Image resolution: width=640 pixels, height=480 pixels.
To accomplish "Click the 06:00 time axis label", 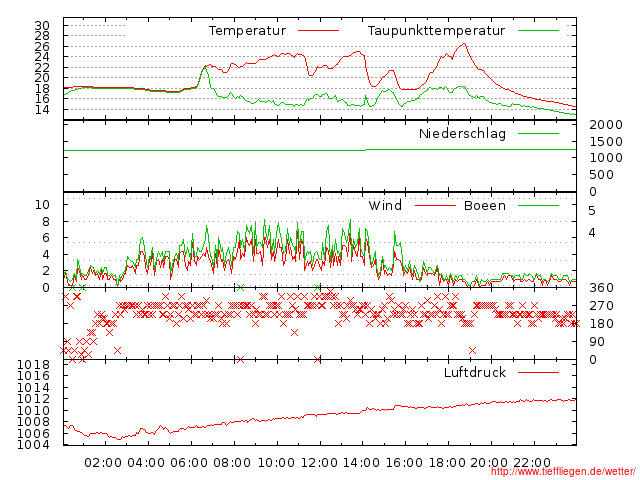I will pos(189,463).
